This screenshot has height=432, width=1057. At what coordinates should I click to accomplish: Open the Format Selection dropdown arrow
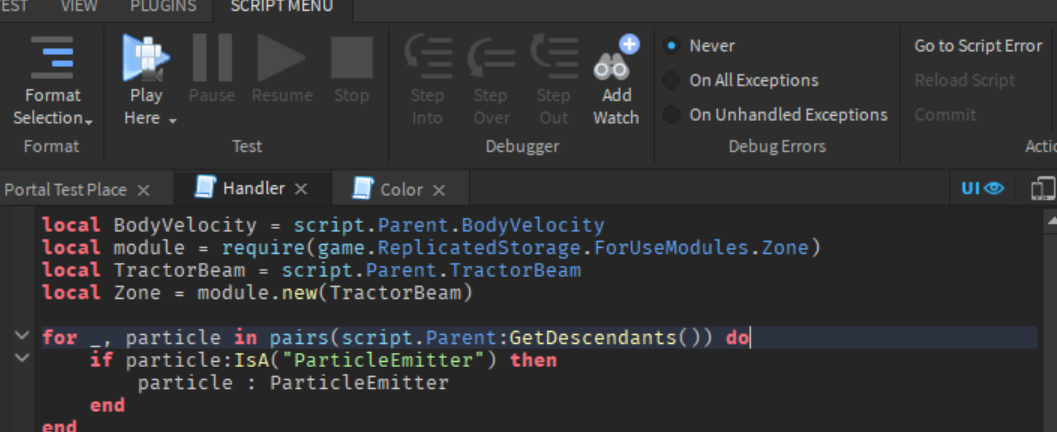pos(88,121)
